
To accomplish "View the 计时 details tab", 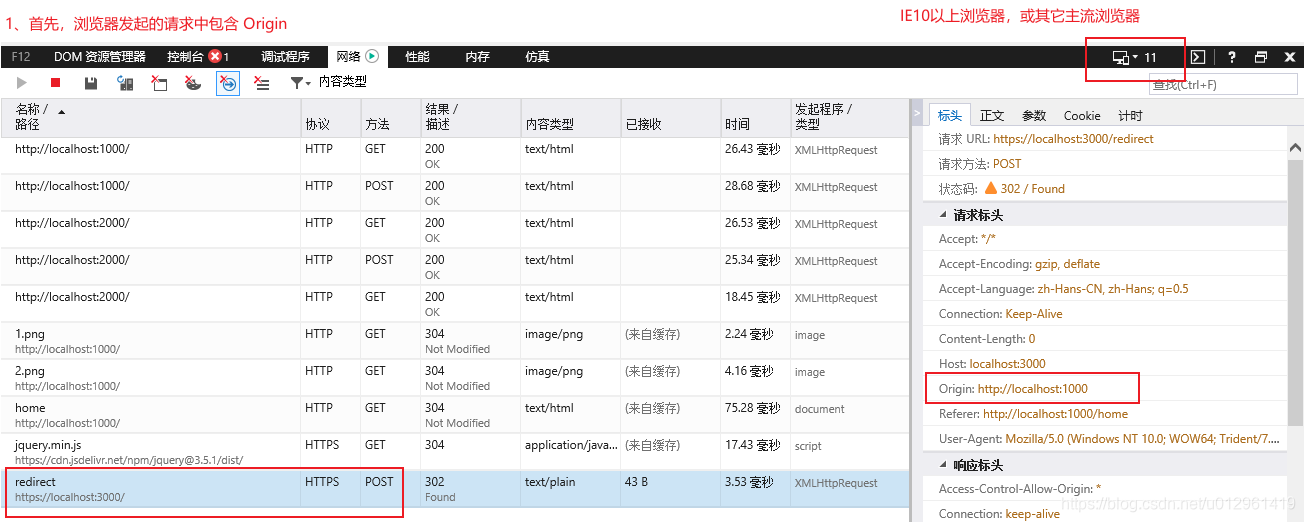I will [1130, 115].
